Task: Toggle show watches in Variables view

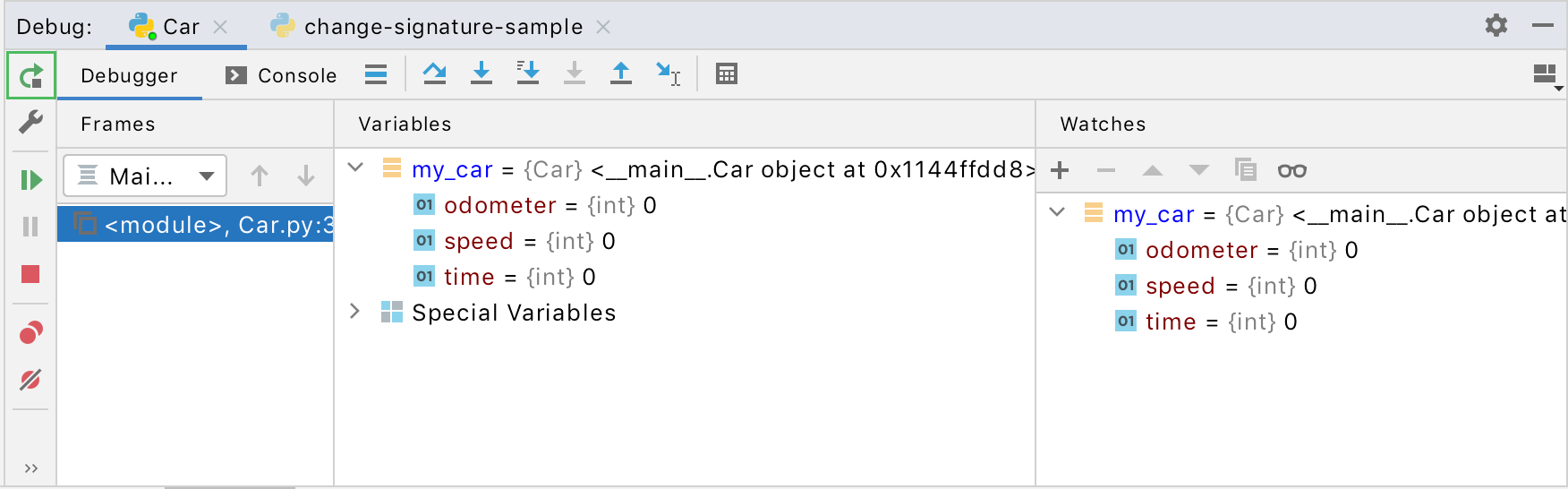Action: point(1291,170)
